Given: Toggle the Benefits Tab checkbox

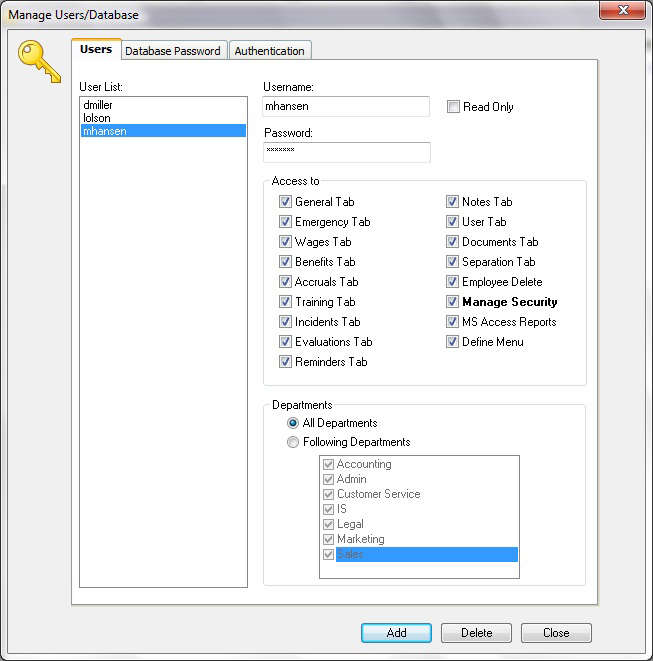Looking at the screenshot, I should click(x=286, y=262).
